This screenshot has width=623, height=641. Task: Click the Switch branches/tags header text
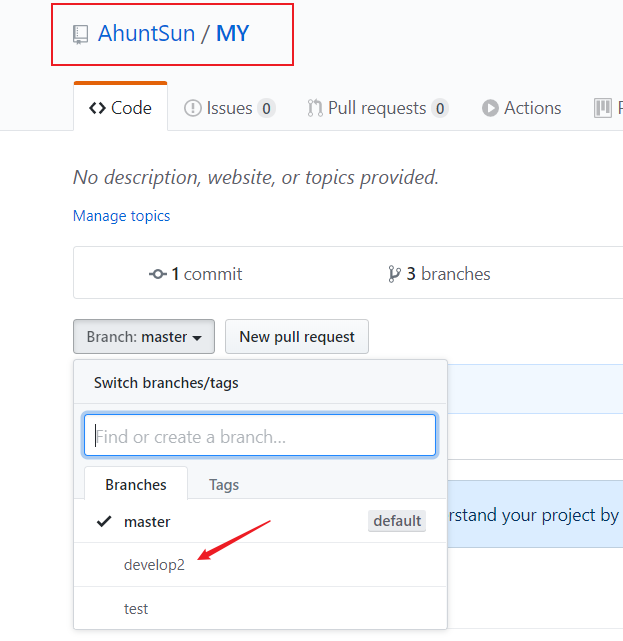pyautogui.click(x=166, y=383)
